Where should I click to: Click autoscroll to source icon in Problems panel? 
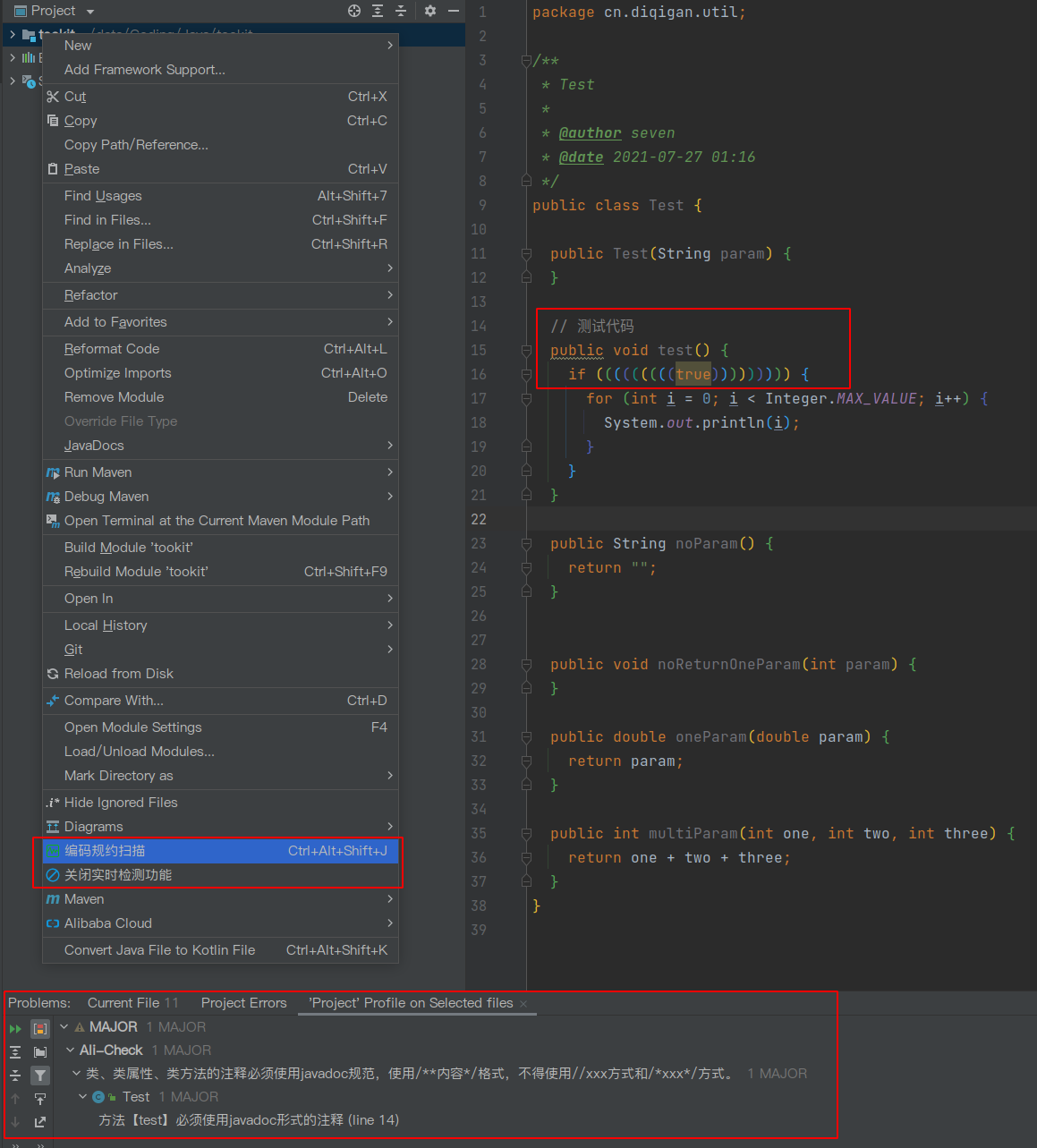tap(40, 1099)
